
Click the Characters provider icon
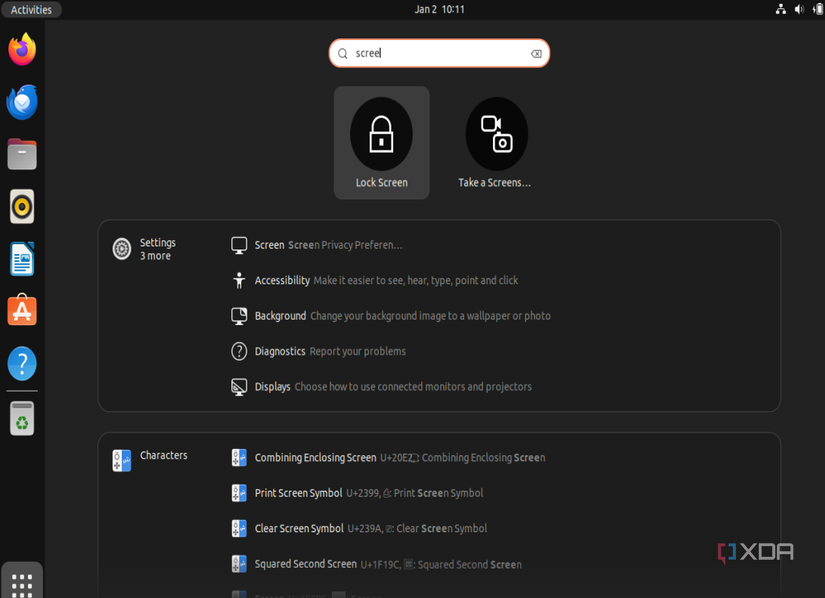pos(122,461)
